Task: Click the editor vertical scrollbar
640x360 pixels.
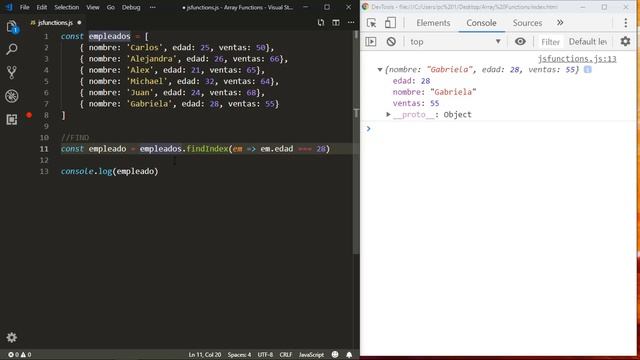Action: (x=356, y=143)
